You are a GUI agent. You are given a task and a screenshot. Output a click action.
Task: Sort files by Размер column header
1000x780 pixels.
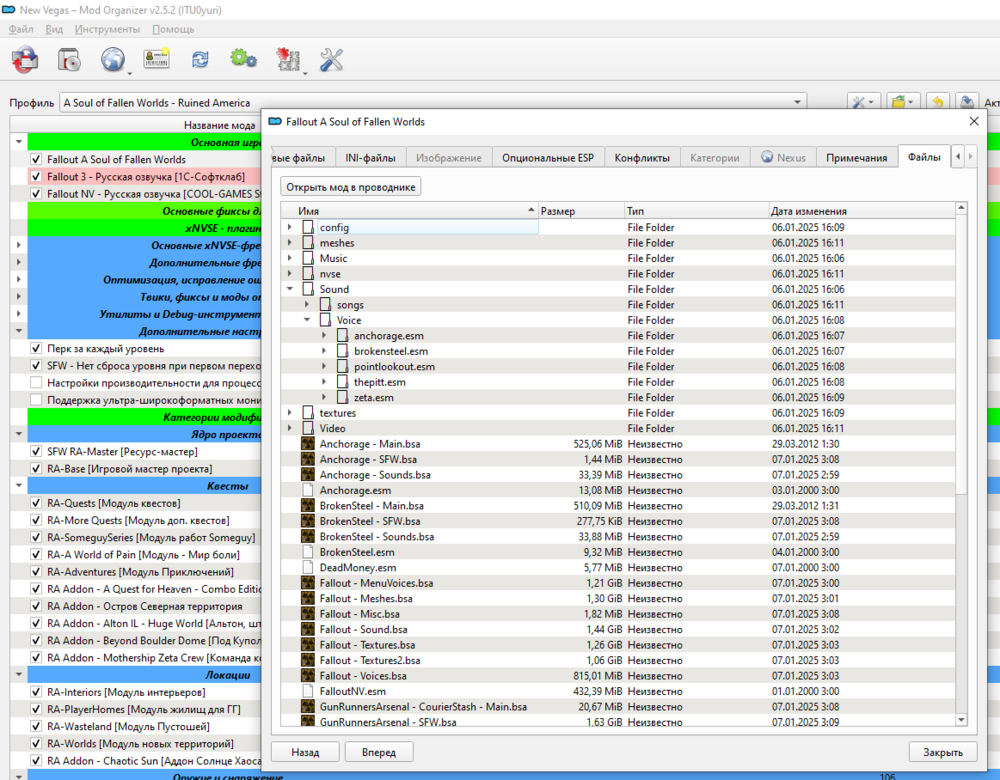(x=582, y=211)
